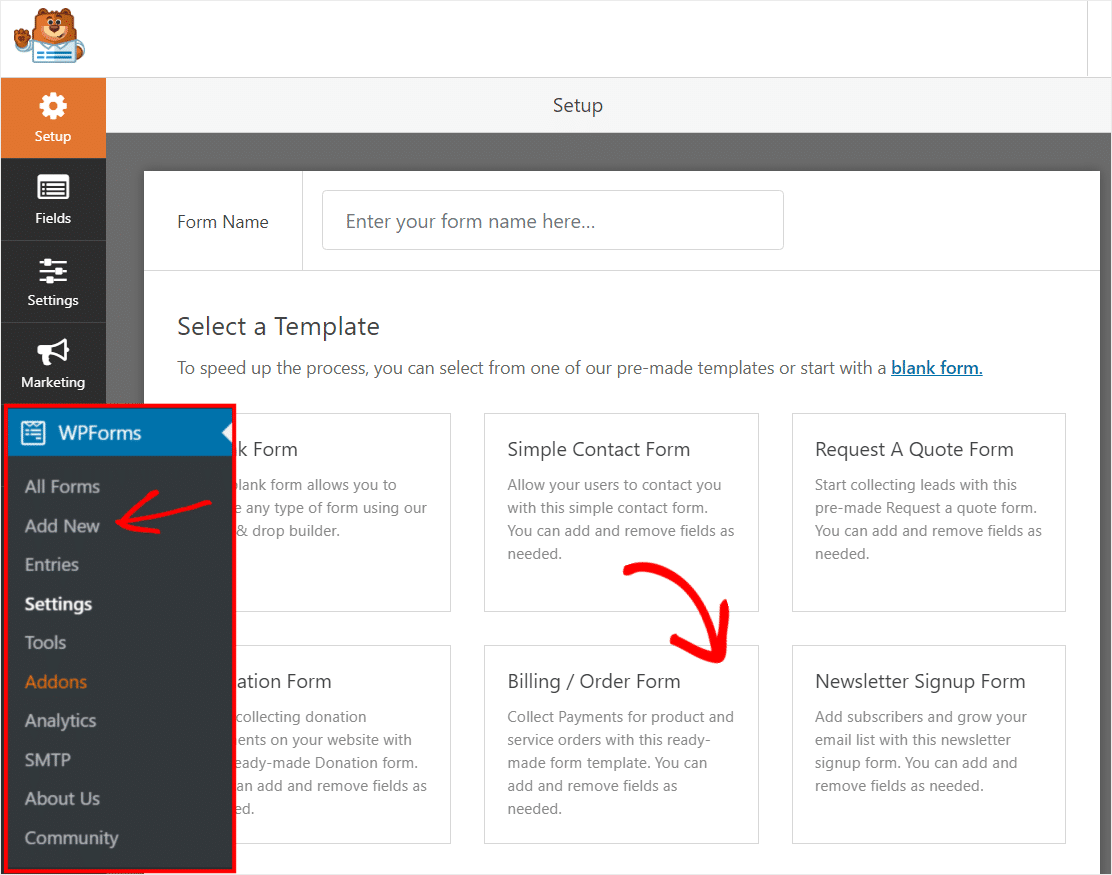This screenshot has height=875, width=1112.
Task: Choose the Newsletter Signup Form template
Action: (x=928, y=744)
